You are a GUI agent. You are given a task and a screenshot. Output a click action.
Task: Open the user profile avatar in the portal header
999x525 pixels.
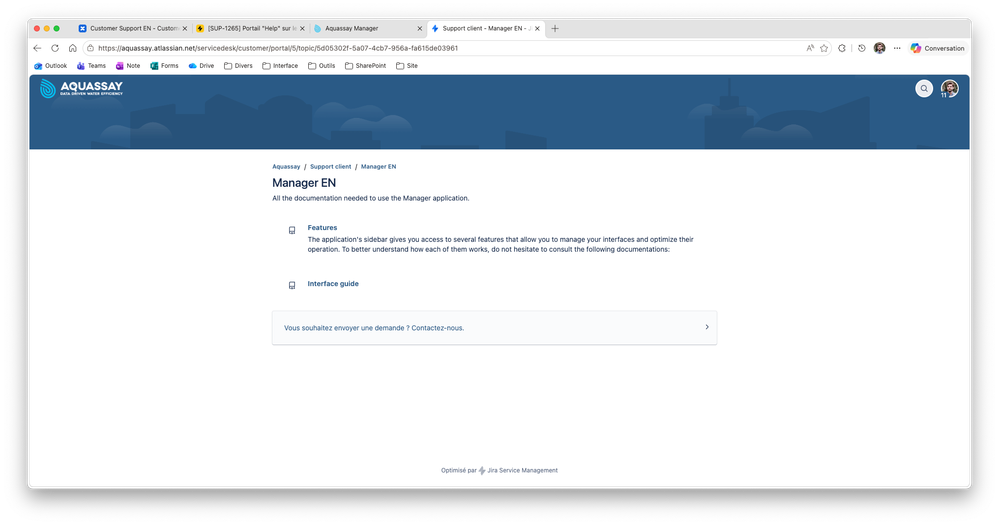949,89
